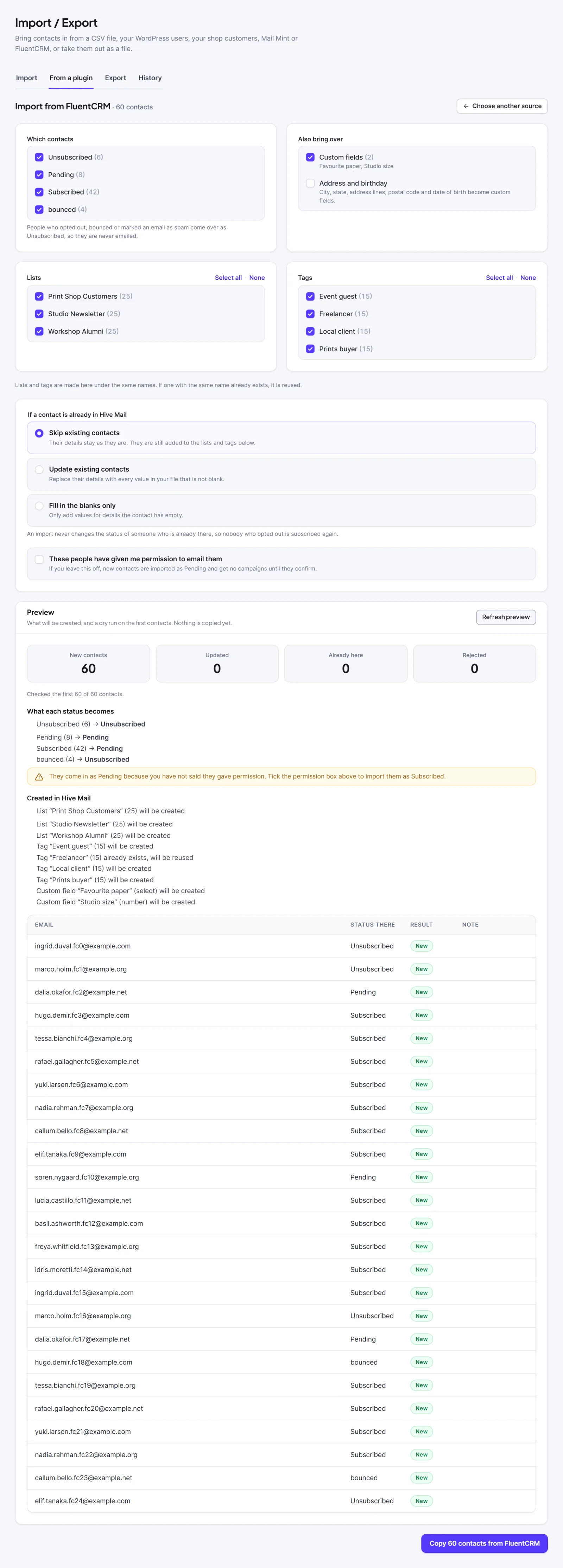Viewport: 563px width, 1568px height.
Task: Uncheck the Freelancer tag checkbox
Action: click(x=310, y=314)
